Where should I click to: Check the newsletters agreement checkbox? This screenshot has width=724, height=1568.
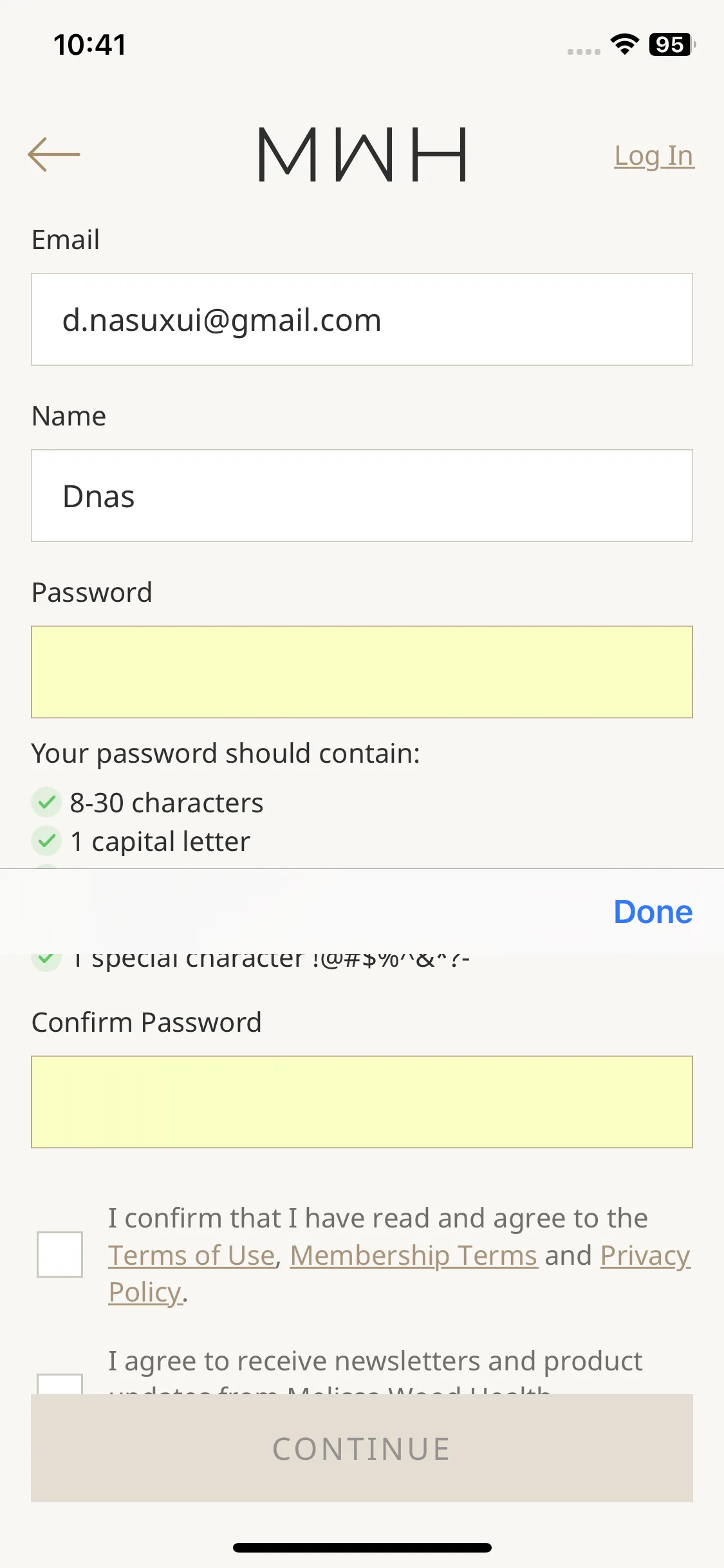60,1384
